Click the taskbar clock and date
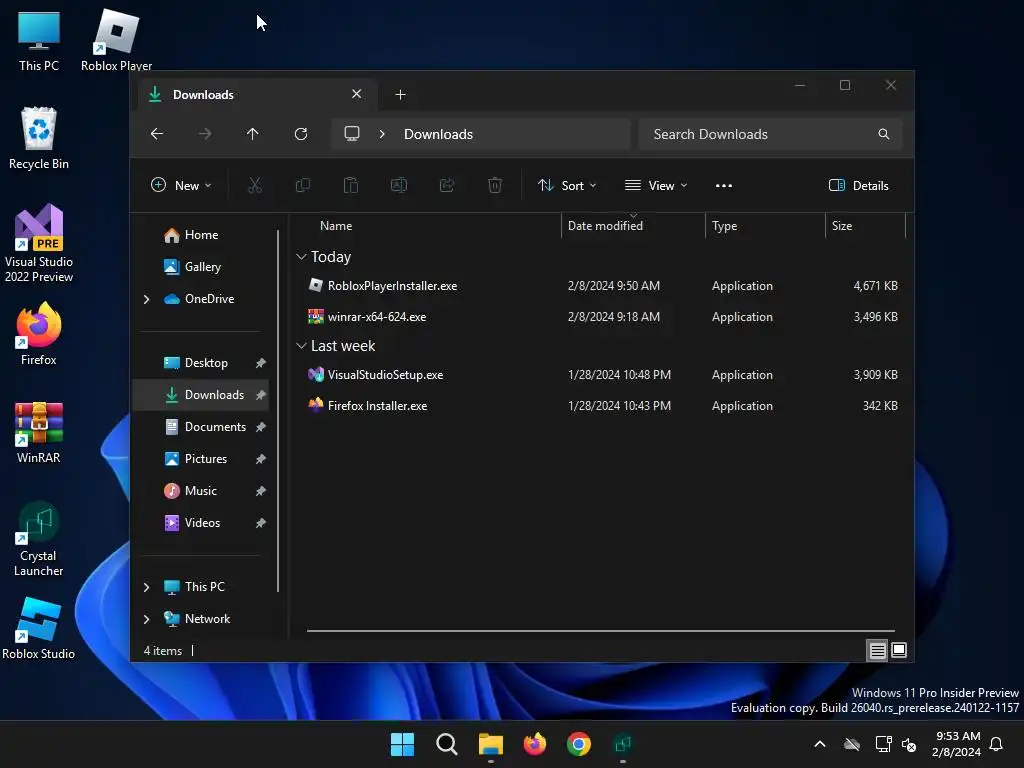 [x=957, y=744]
